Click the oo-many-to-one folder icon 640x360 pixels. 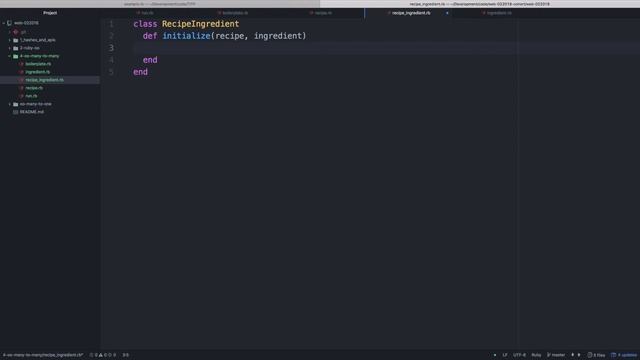tap(16, 104)
